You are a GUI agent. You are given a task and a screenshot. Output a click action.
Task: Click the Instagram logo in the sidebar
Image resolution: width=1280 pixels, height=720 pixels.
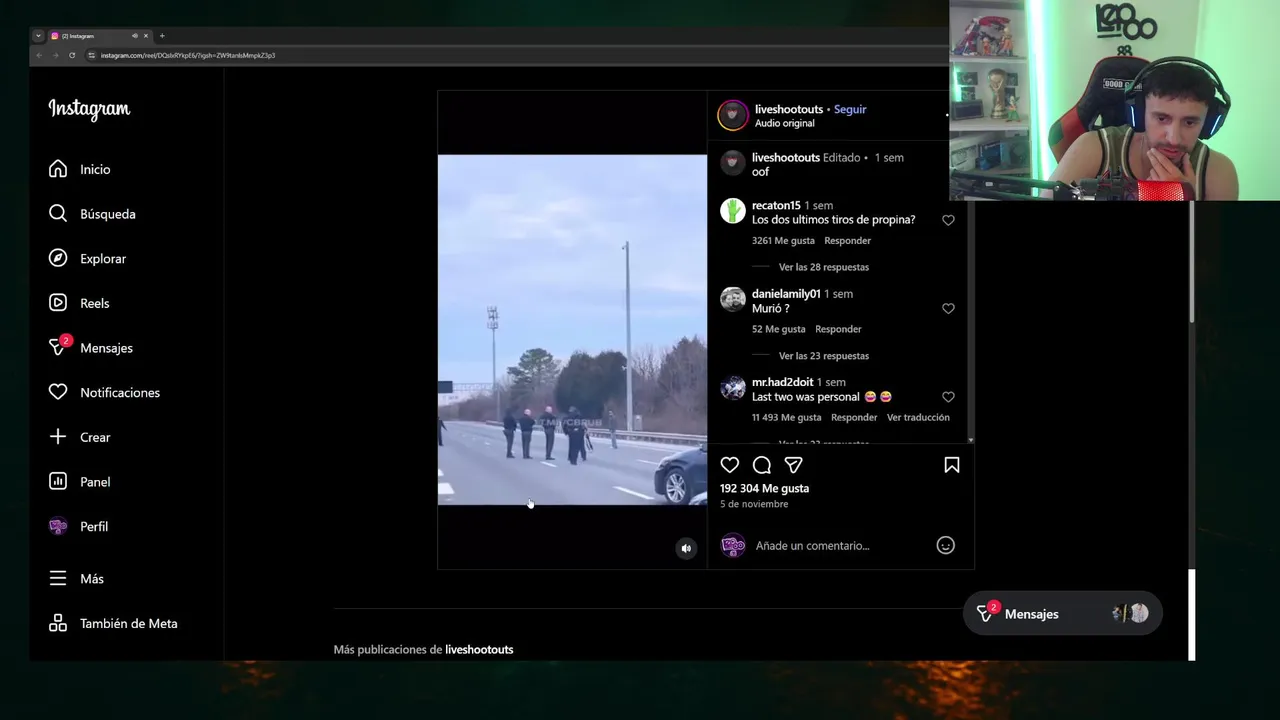pos(89,109)
